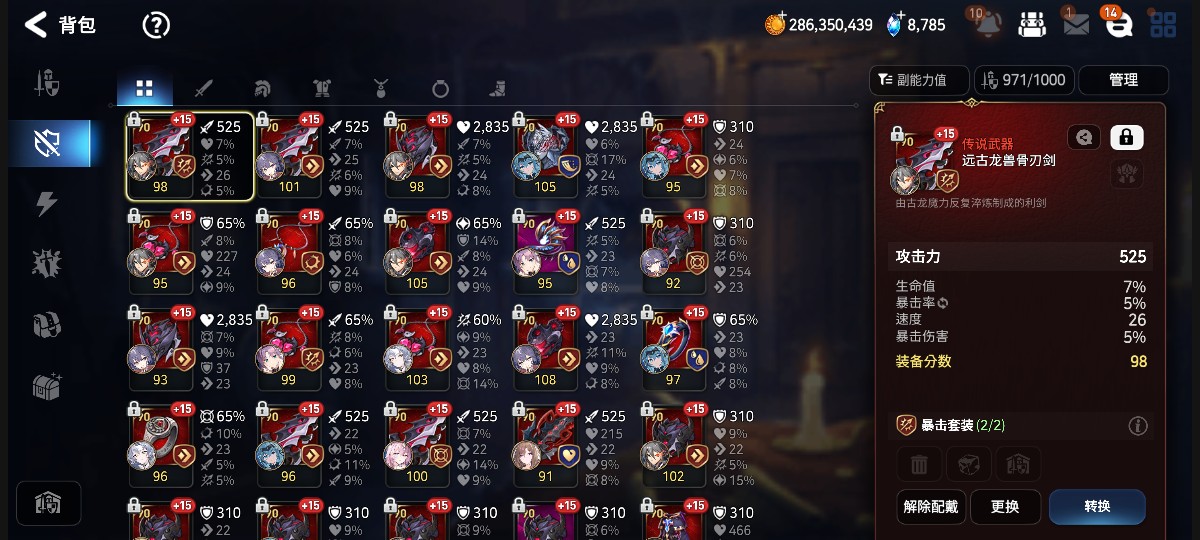Expand the 971/1000 inventory capacity button
Viewport: 1200px width, 540px height.
[1025, 80]
